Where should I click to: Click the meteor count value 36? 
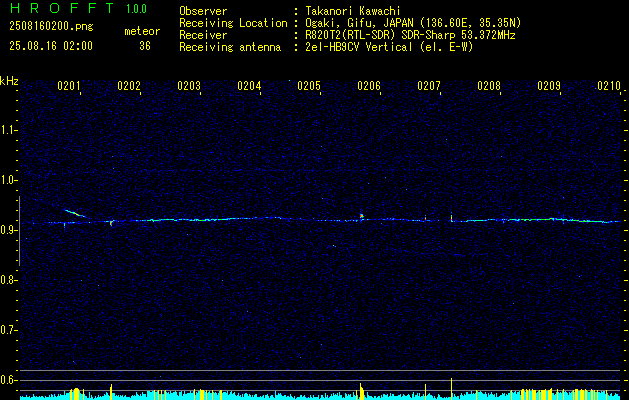[x=145, y=46]
